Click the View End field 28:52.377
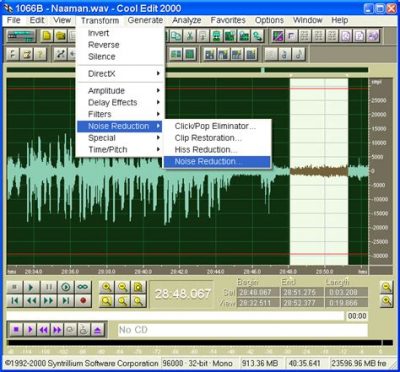Screen dimensions: 400x372 pyautogui.click(x=302, y=303)
